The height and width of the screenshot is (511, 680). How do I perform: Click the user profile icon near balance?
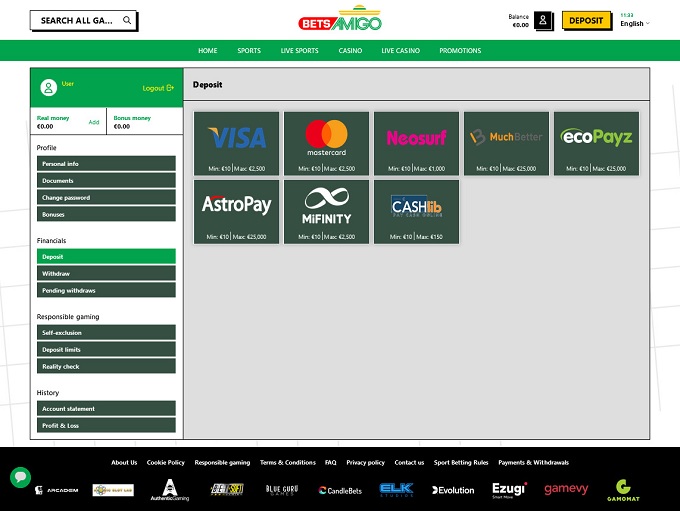543,21
